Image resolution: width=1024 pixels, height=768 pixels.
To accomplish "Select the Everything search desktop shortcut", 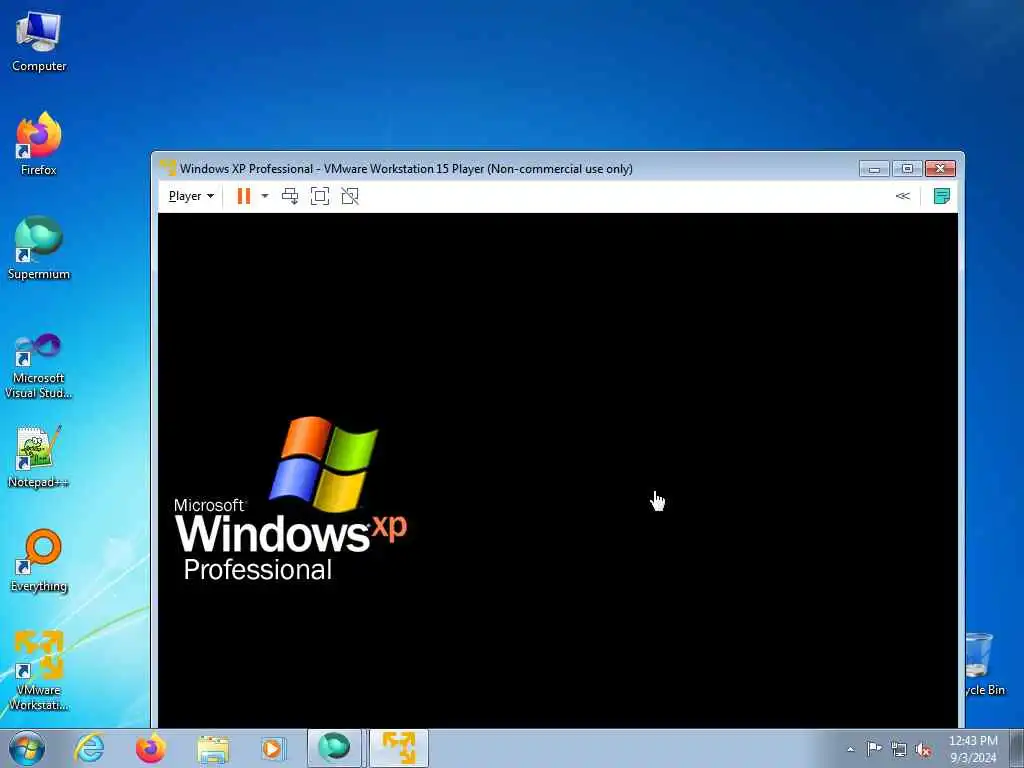I will [x=39, y=560].
